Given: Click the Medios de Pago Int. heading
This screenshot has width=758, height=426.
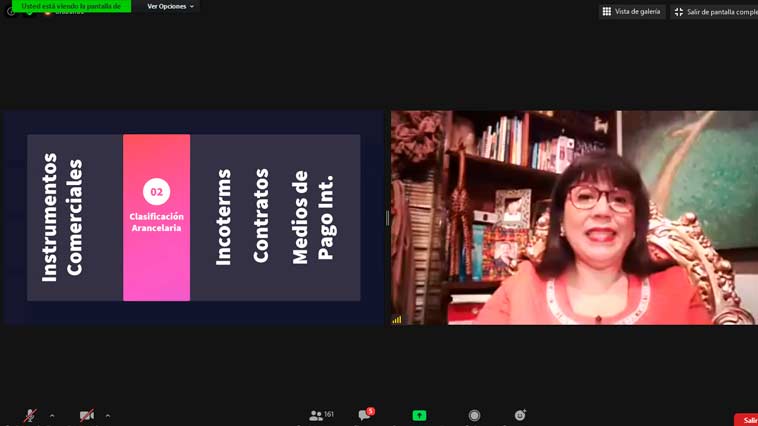Looking at the screenshot, I should pyautogui.click(x=313, y=217).
